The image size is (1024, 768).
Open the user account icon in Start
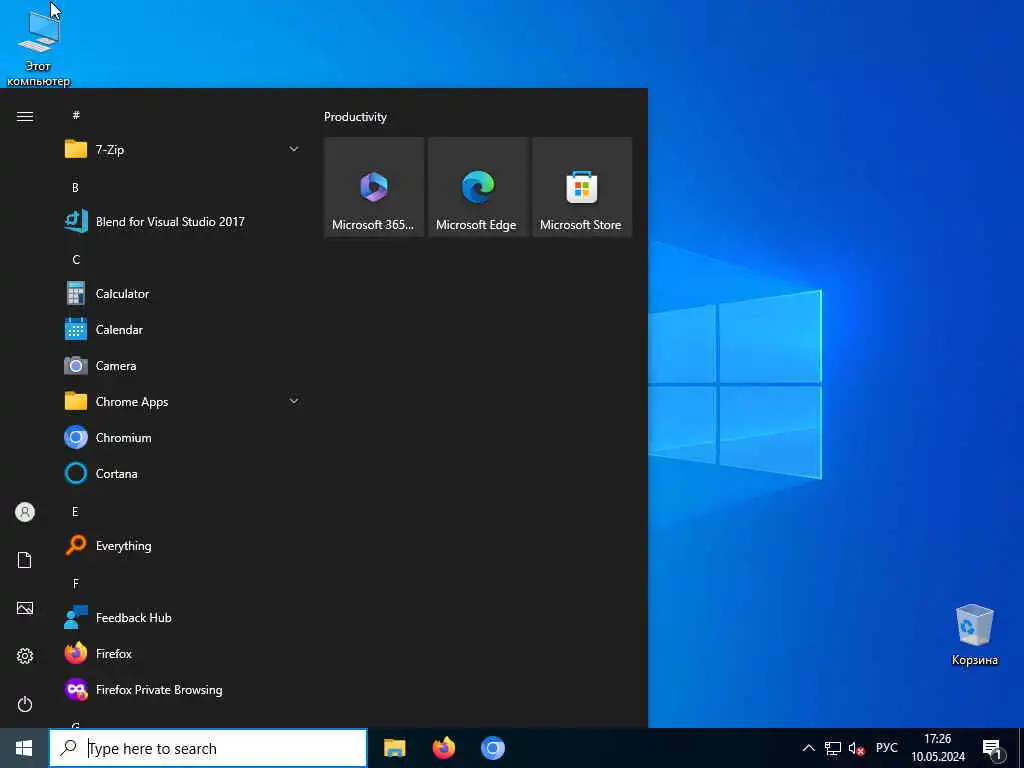pos(25,512)
